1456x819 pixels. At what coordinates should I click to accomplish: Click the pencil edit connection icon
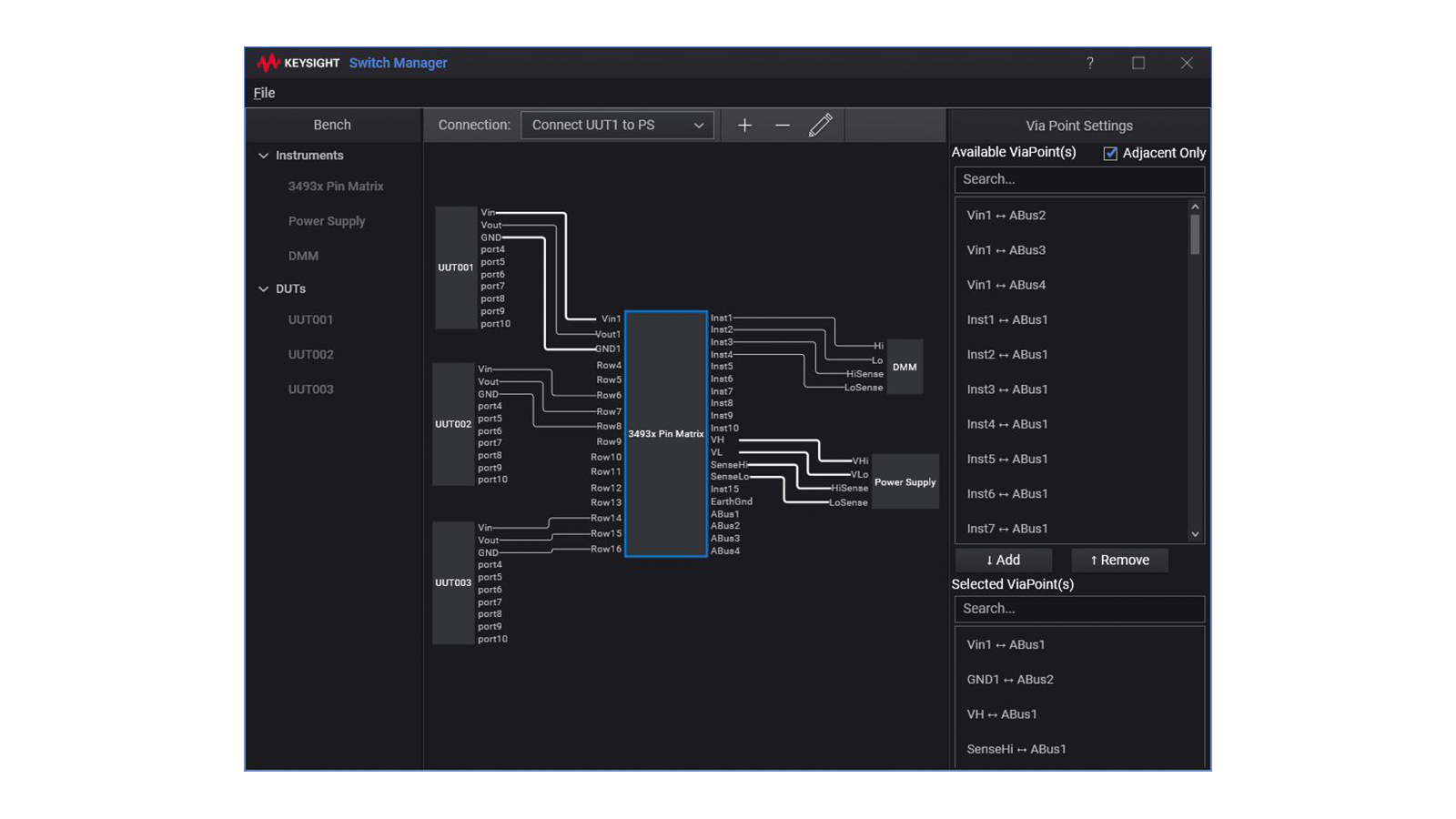[x=820, y=126]
